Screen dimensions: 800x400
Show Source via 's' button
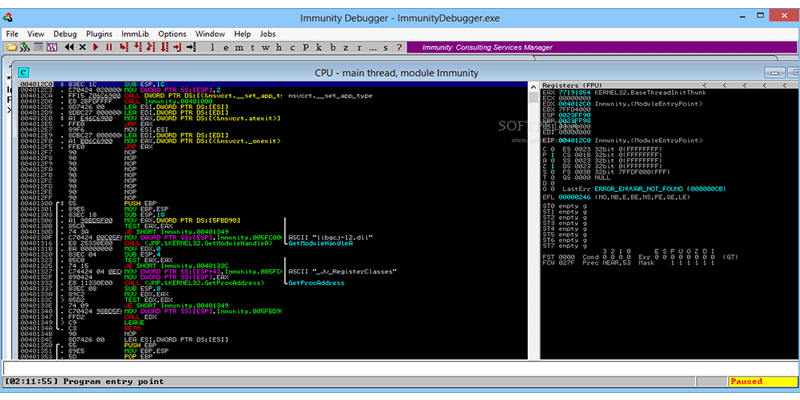tap(386, 48)
